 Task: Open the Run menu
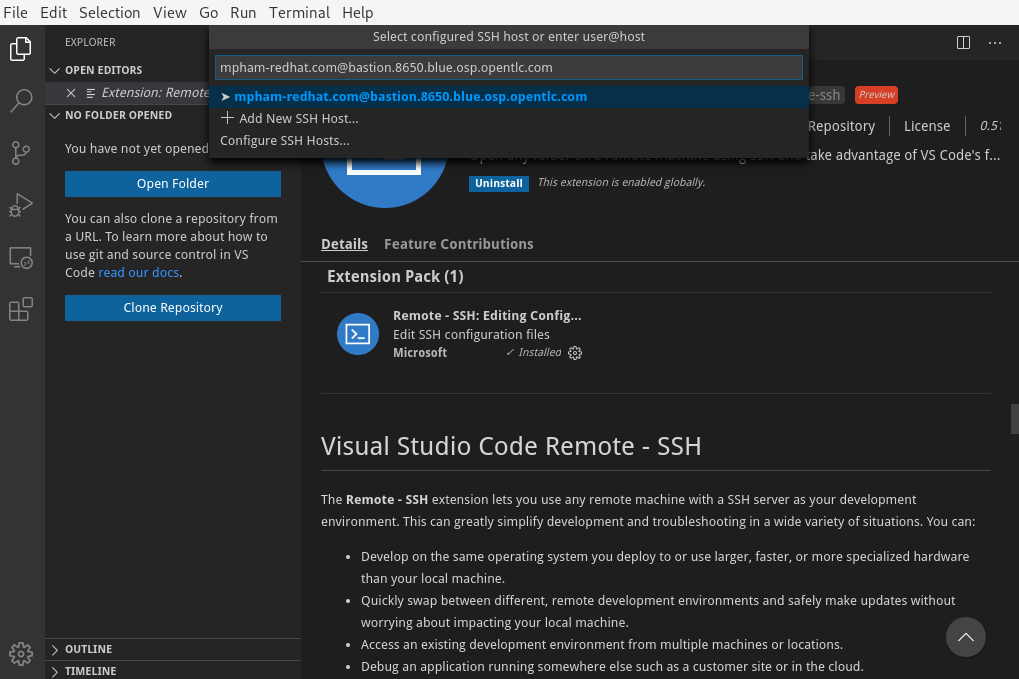pyautogui.click(x=243, y=12)
